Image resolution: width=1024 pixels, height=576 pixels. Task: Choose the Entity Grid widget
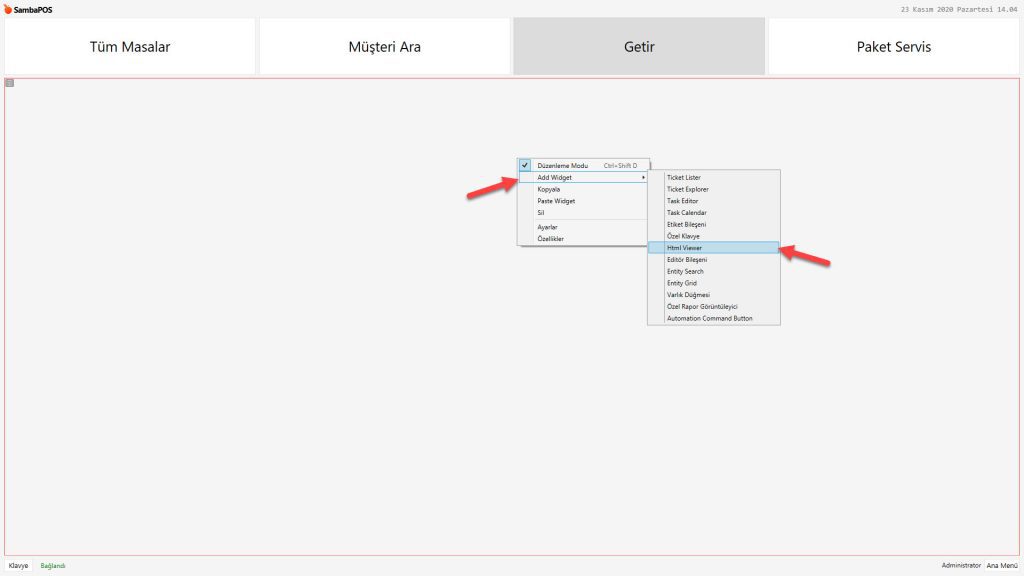click(x=681, y=283)
